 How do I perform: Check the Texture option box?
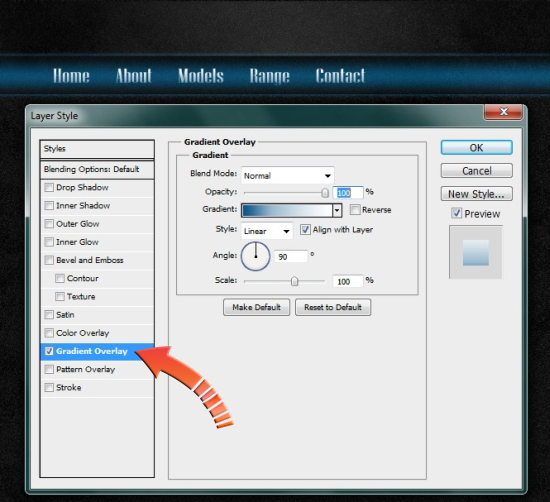[60, 297]
